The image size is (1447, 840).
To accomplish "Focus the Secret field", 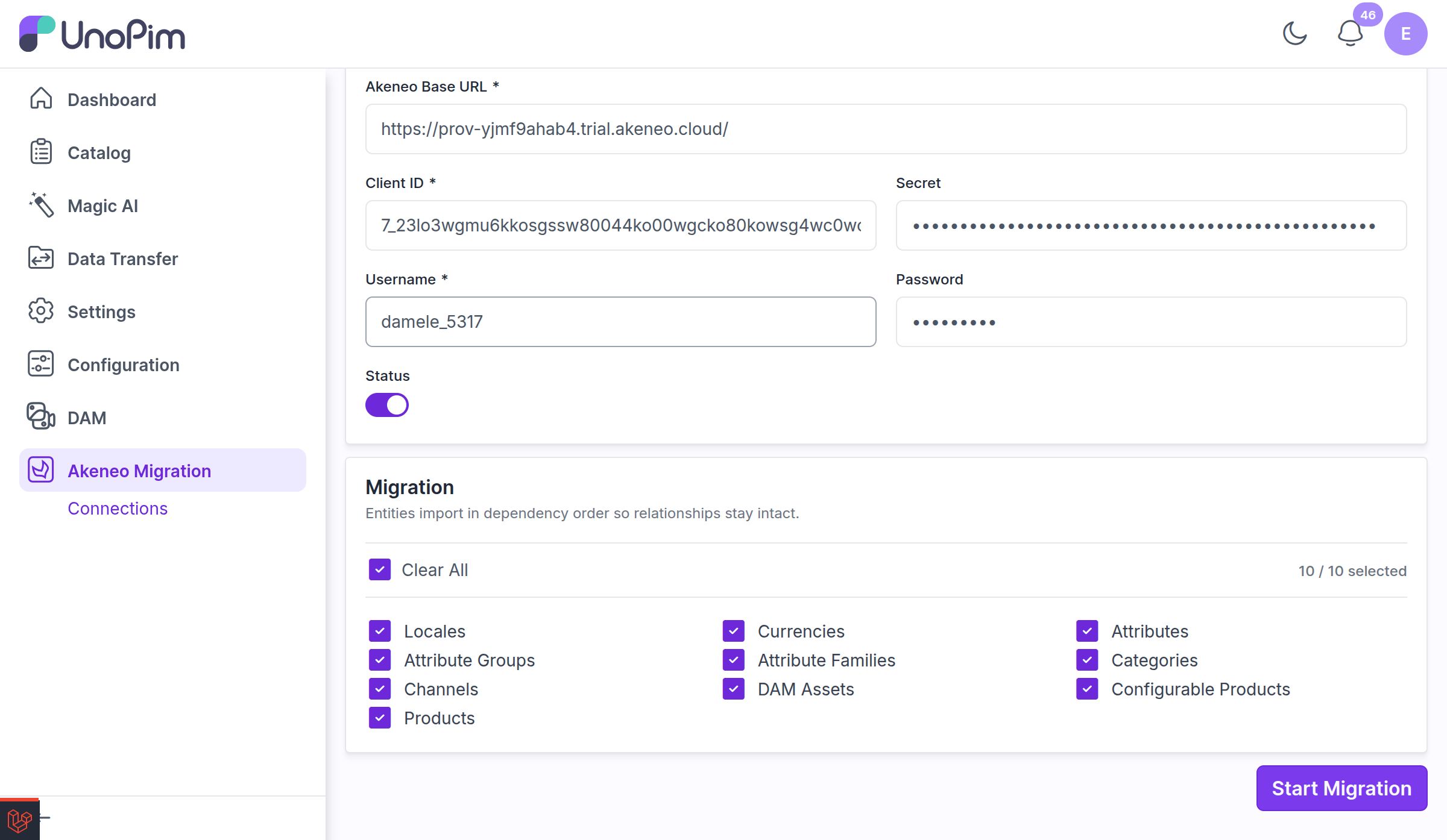I will pyautogui.click(x=1151, y=225).
